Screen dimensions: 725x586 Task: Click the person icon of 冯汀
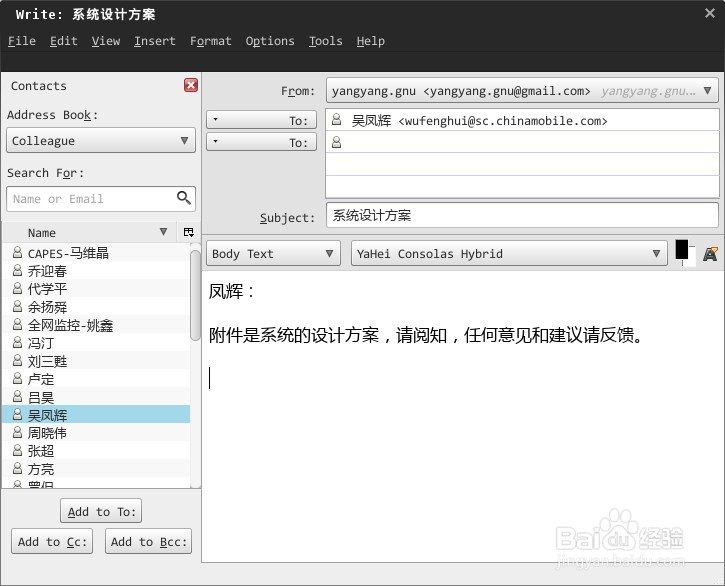(18, 343)
